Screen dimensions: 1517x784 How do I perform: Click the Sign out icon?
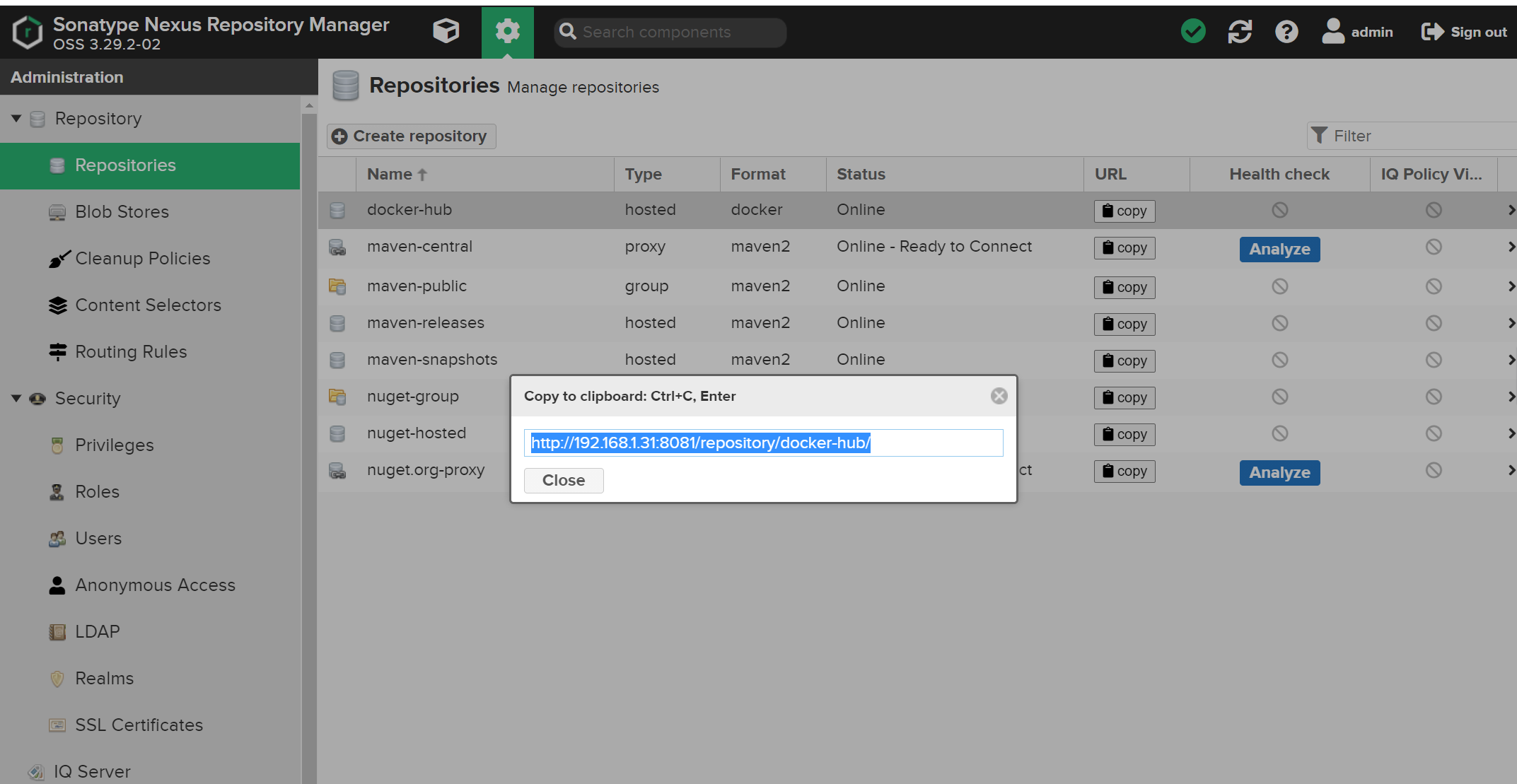(1432, 32)
